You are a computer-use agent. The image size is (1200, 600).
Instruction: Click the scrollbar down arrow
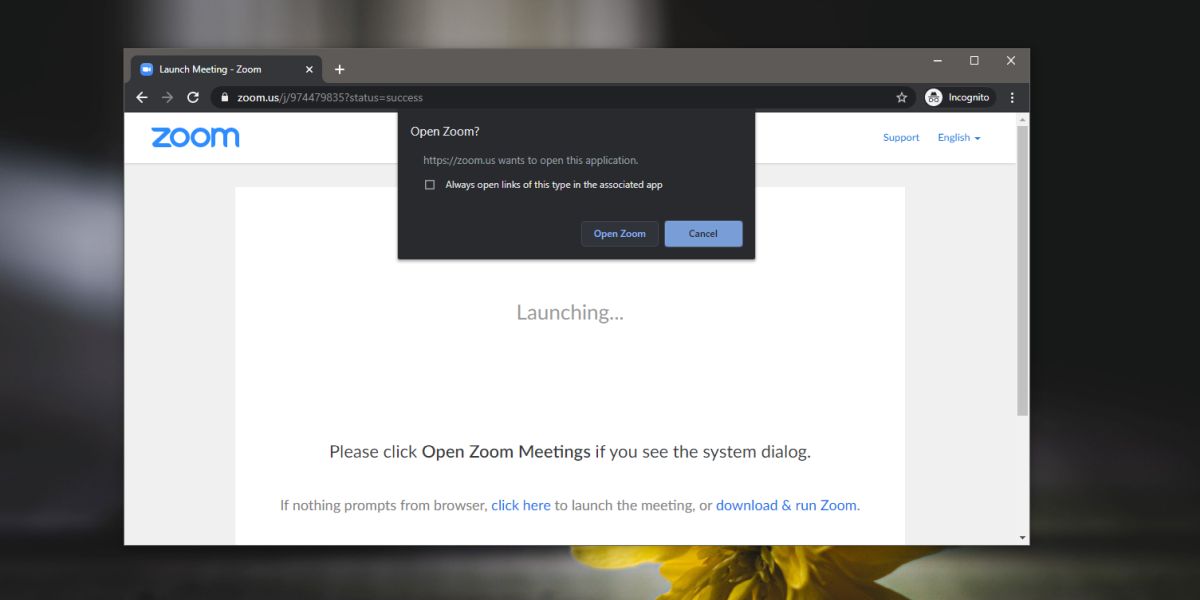(x=1022, y=538)
